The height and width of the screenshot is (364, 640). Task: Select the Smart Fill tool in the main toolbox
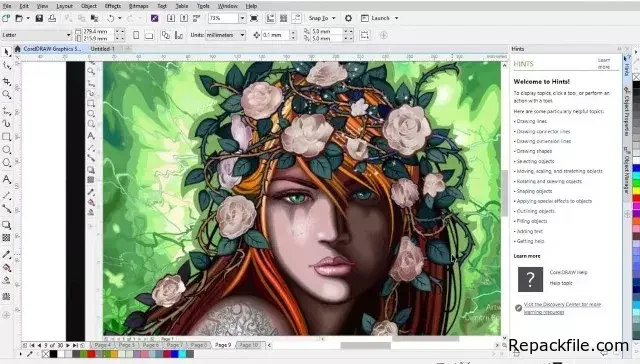(x=7, y=280)
